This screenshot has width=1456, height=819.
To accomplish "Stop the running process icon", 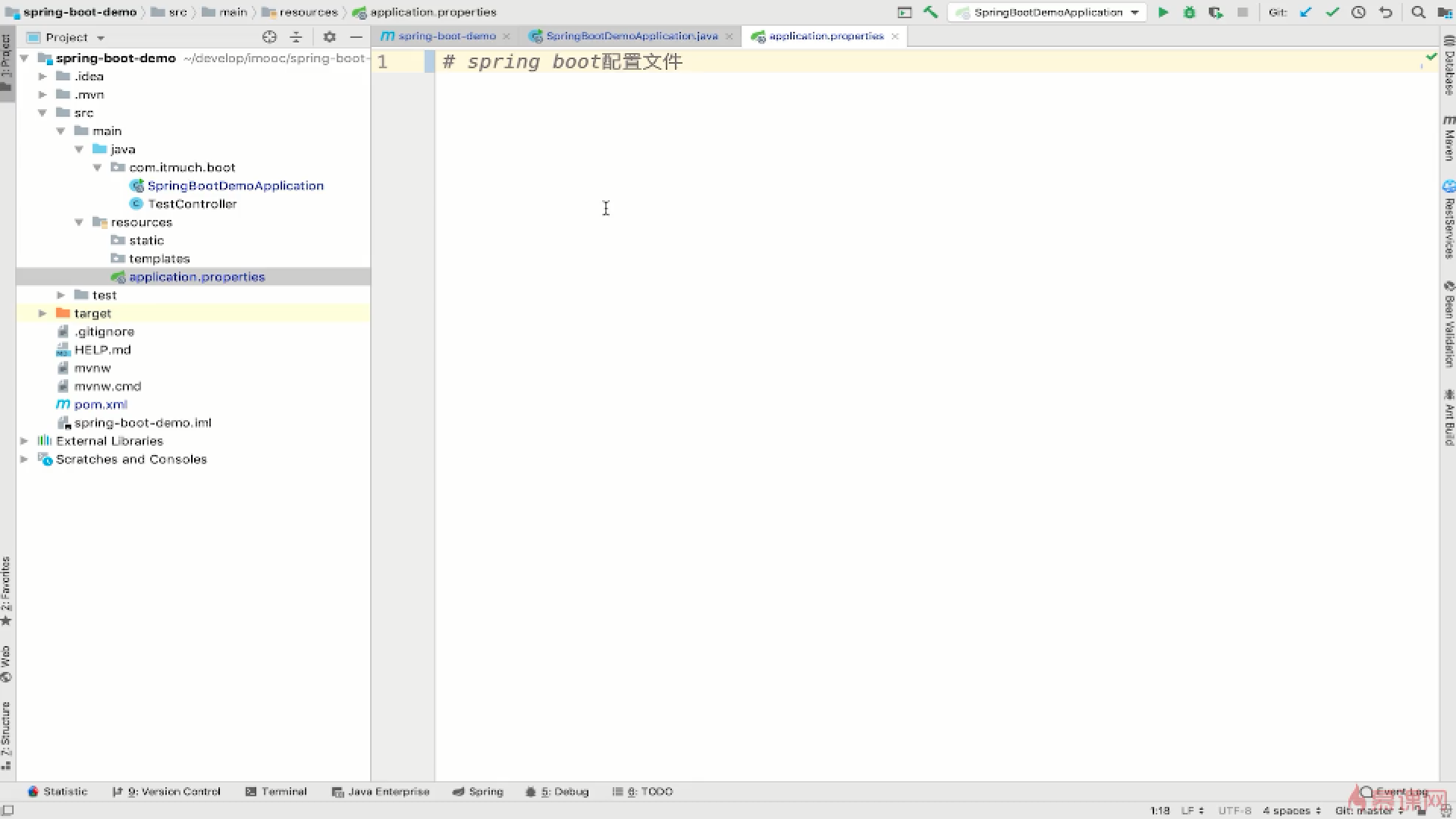I will click(x=1242, y=12).
